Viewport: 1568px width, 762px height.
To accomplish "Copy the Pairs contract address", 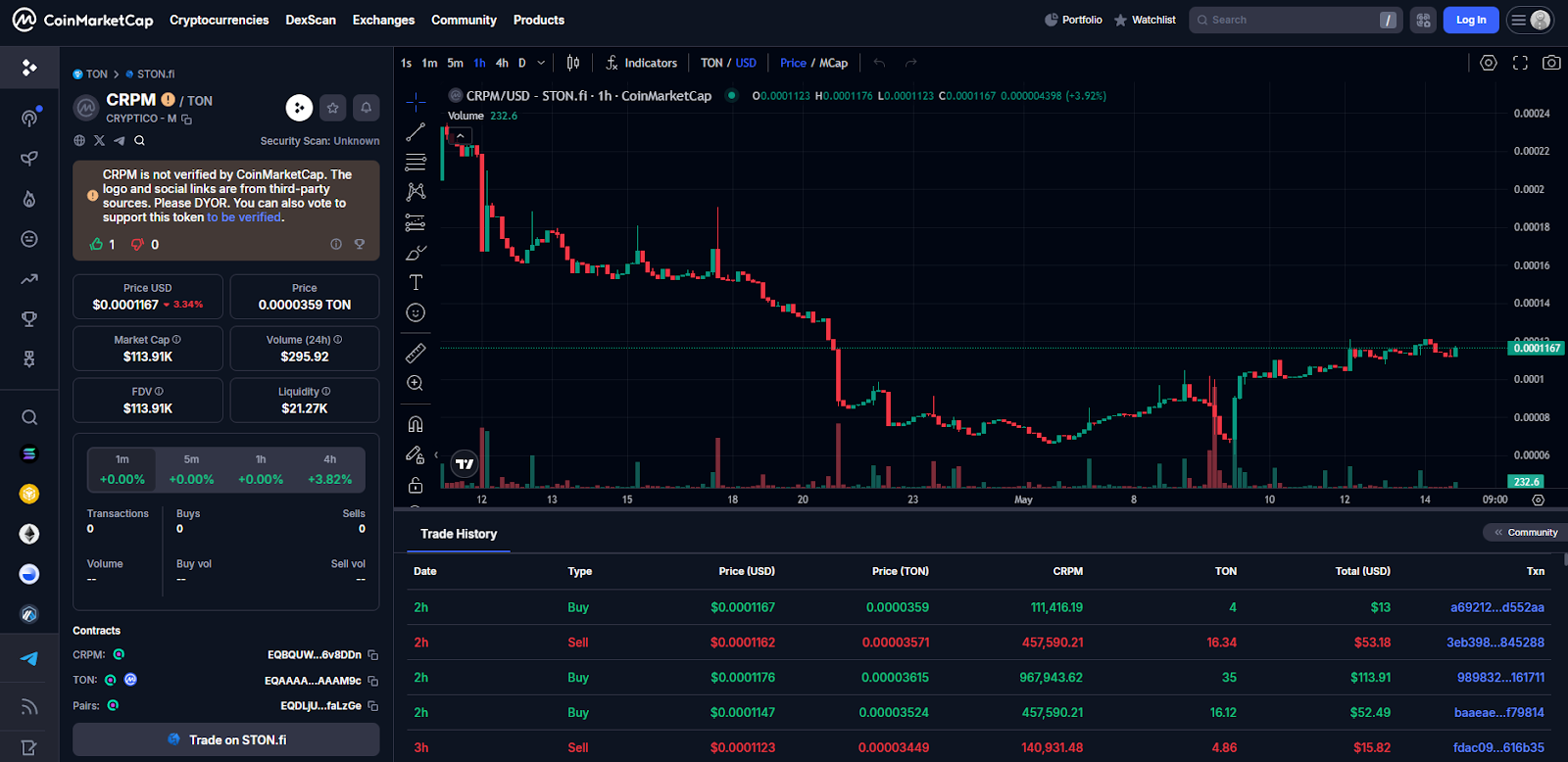I will tap(372, 706).
